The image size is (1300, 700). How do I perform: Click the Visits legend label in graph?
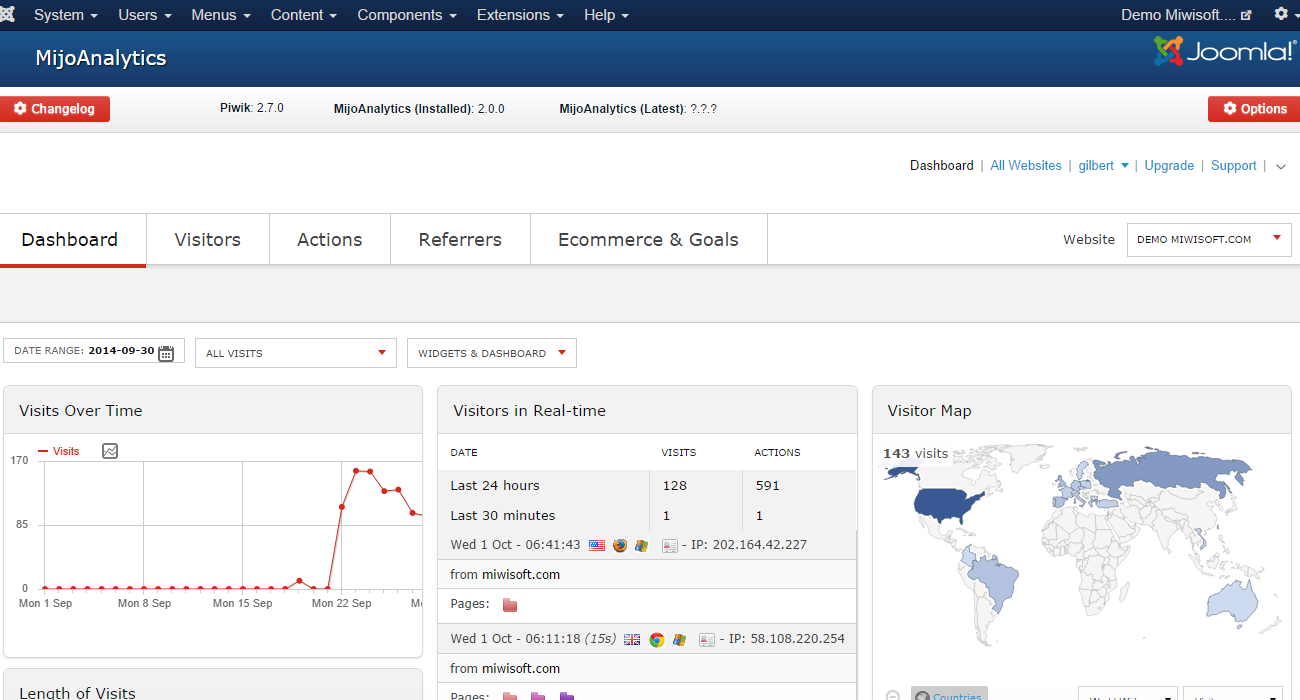tap(66, 451)
